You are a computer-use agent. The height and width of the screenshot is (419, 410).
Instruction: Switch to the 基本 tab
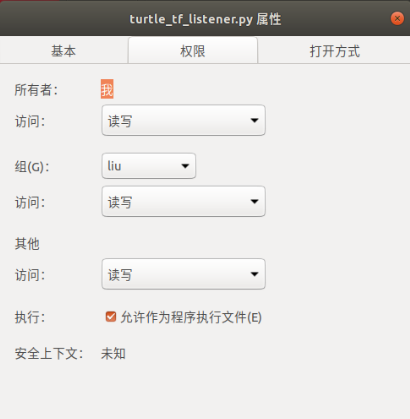(64, 51)
